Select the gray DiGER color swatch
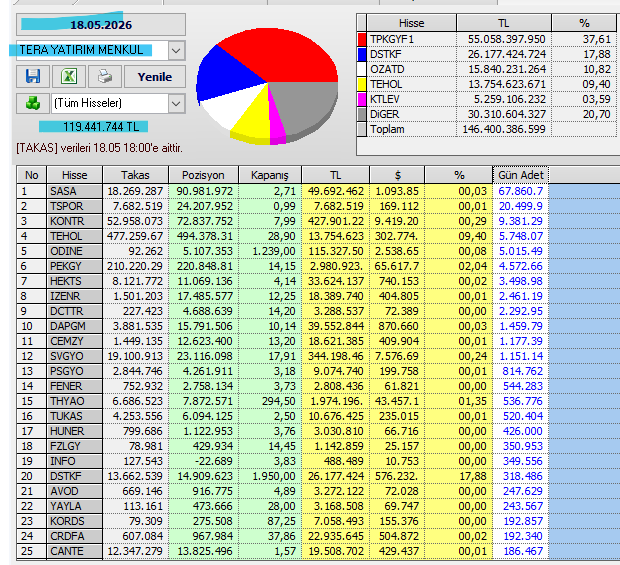The width and height of the screenshot is (620, 565). [x=362, y=115]
